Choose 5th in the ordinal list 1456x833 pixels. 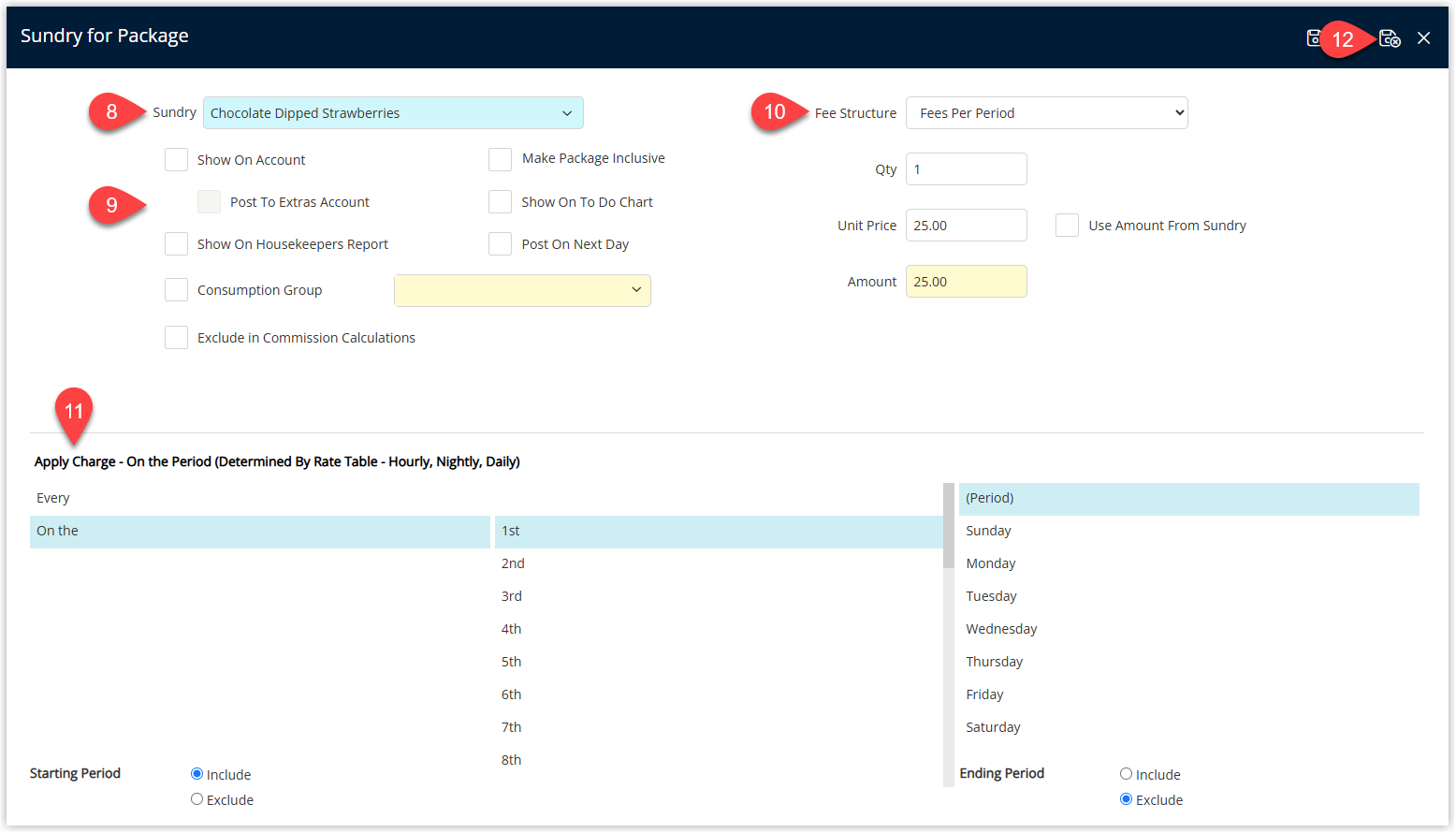(719, 663)
